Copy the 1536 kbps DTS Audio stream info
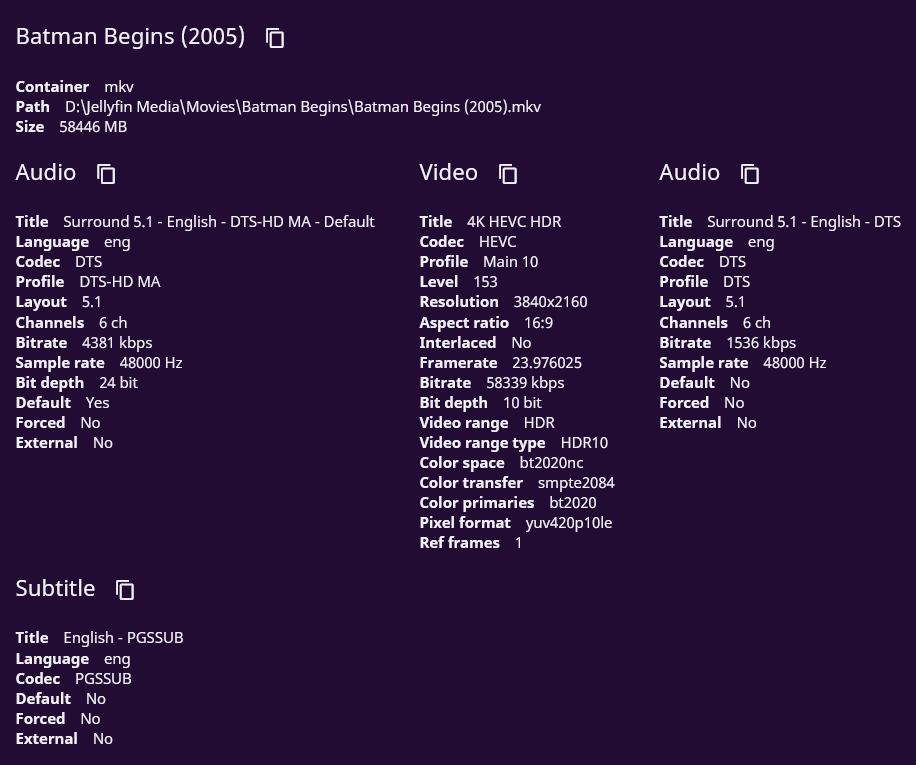Viewport: 916px width, 765px height. point(750,174)
